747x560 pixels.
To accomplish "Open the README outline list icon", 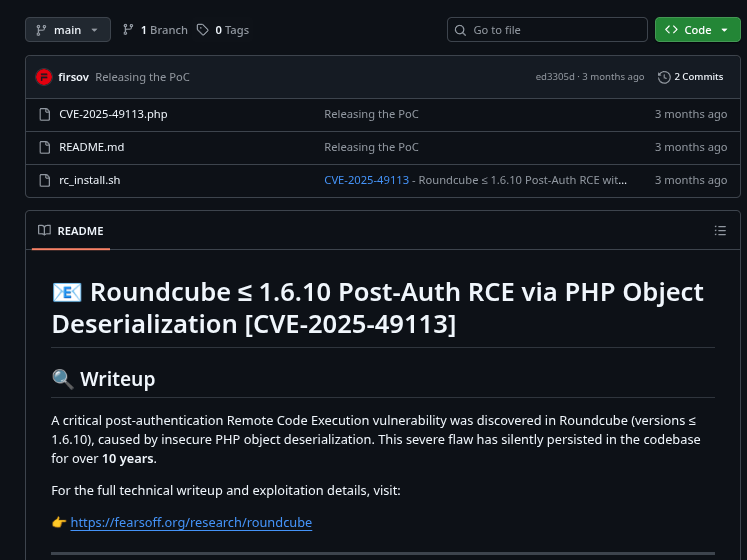I will (x=720, y=231).
